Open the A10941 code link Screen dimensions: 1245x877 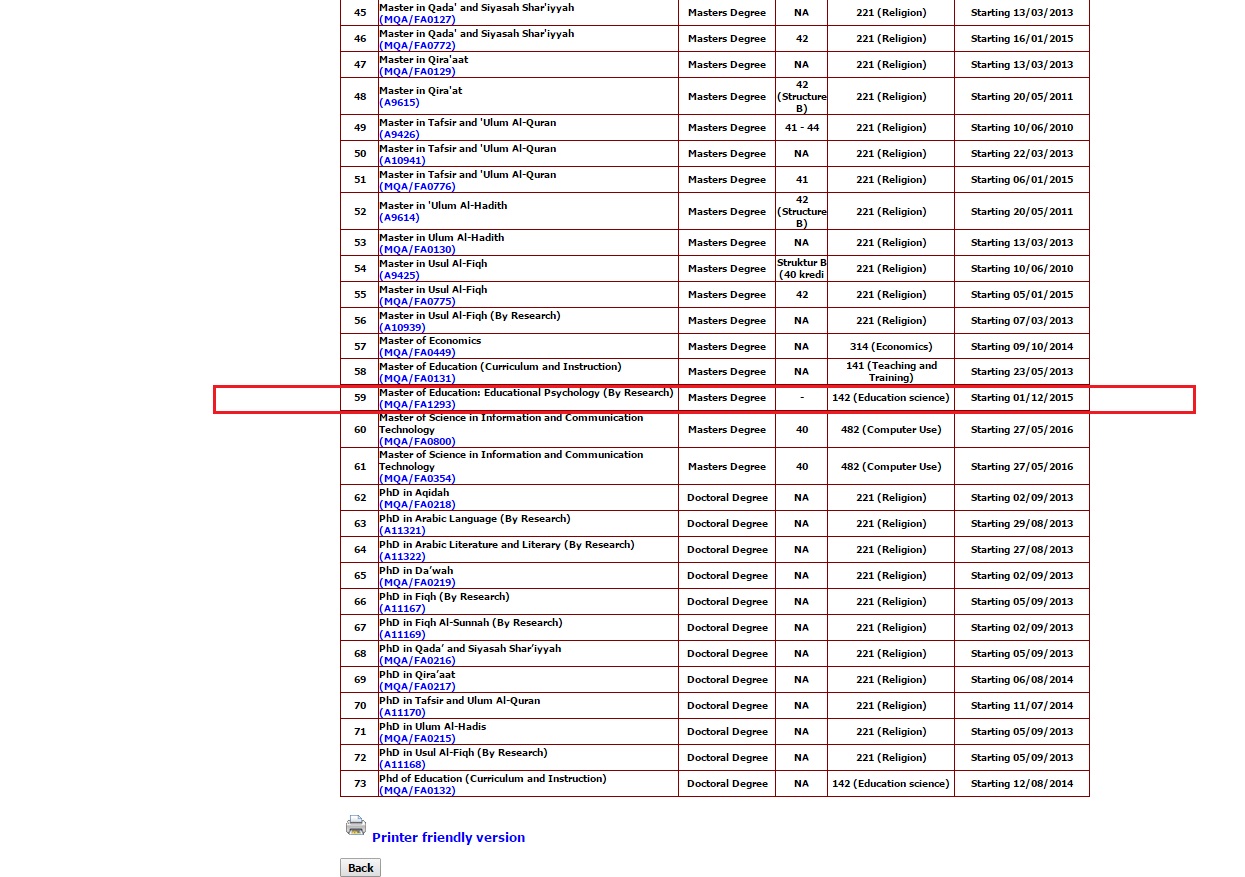tap(402, 160)
